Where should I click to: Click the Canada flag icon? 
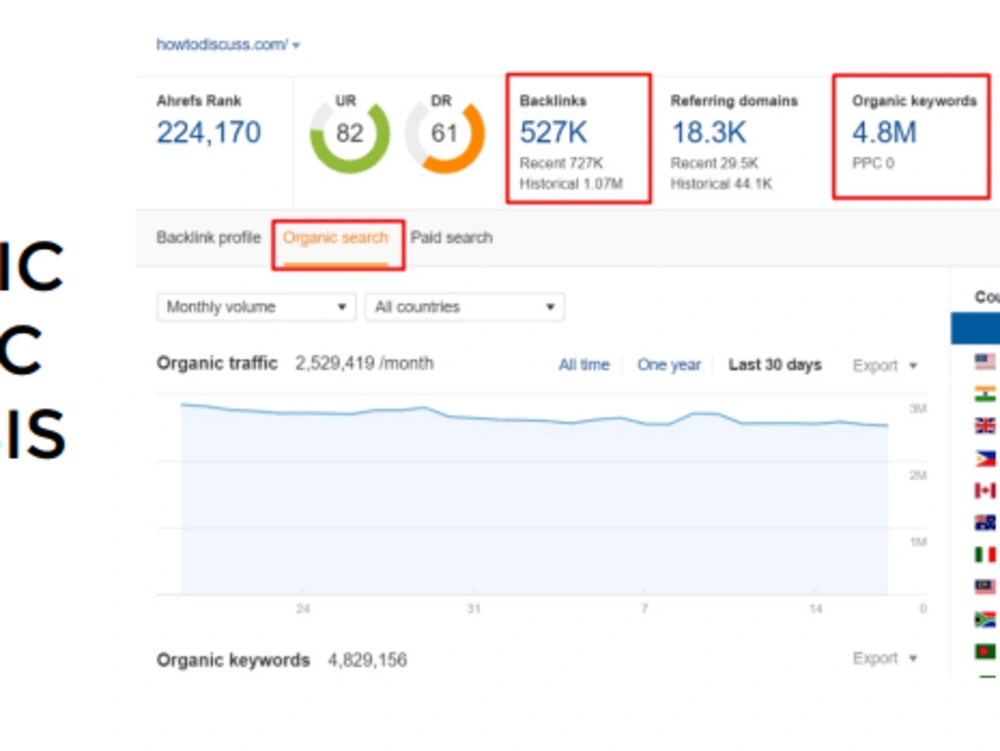point(985,490)
